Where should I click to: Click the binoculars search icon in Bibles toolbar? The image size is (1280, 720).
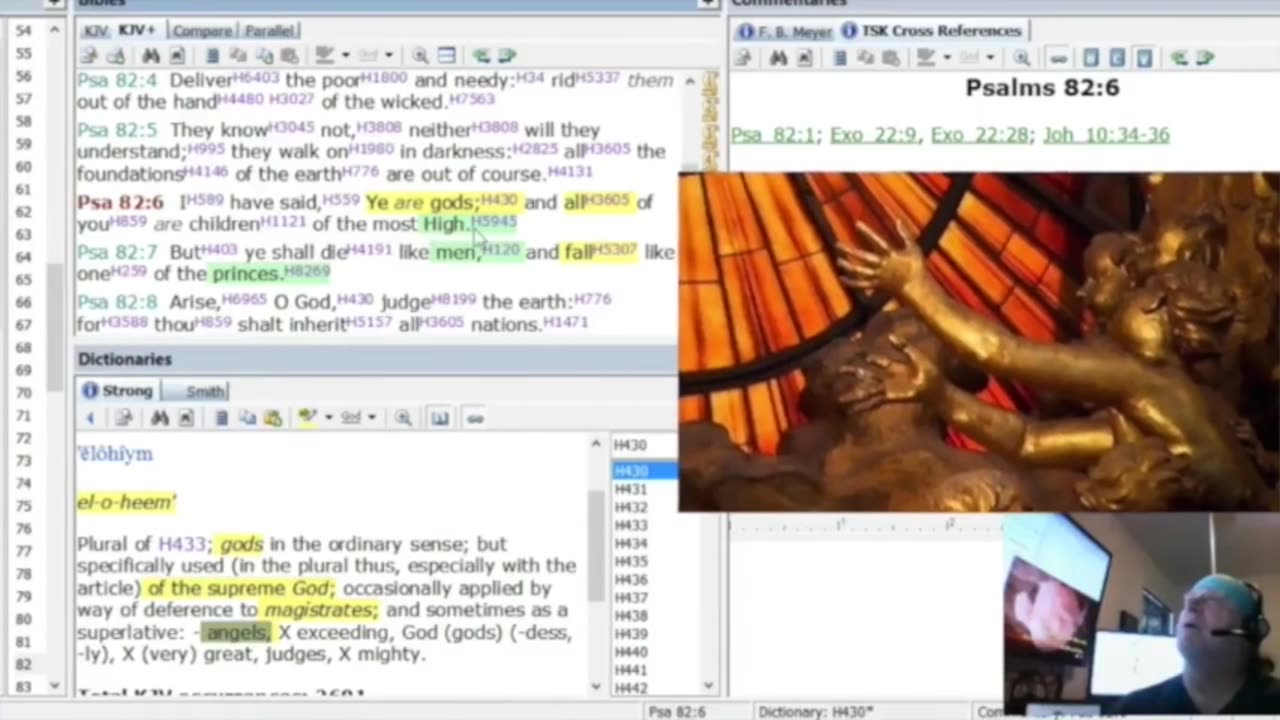tap(151, 56)
